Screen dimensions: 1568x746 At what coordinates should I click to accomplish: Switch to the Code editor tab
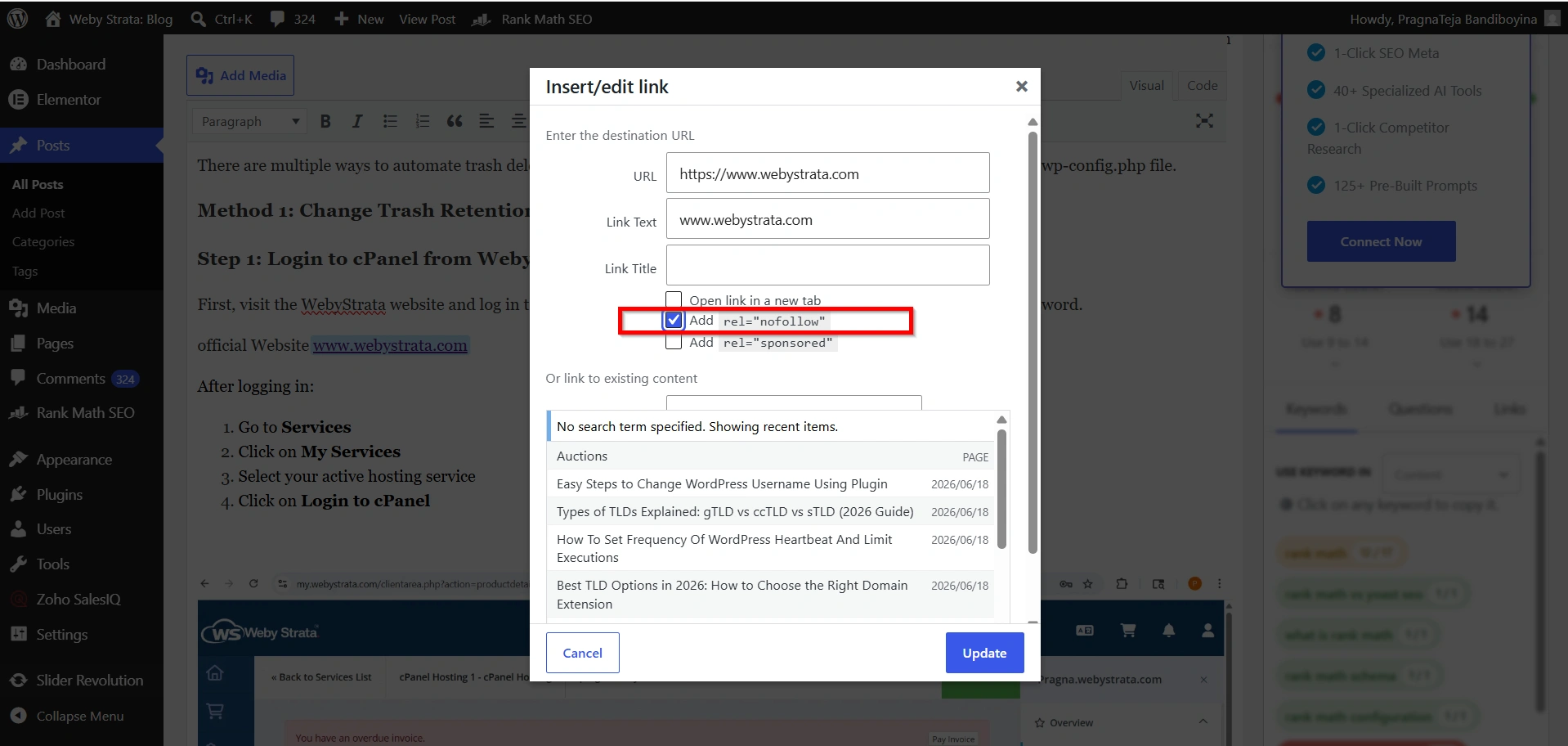tap(1202, 85)
